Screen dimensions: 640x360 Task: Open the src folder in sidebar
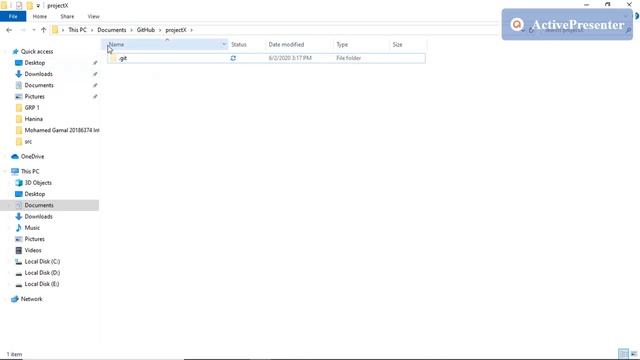(x=28, y=142)
